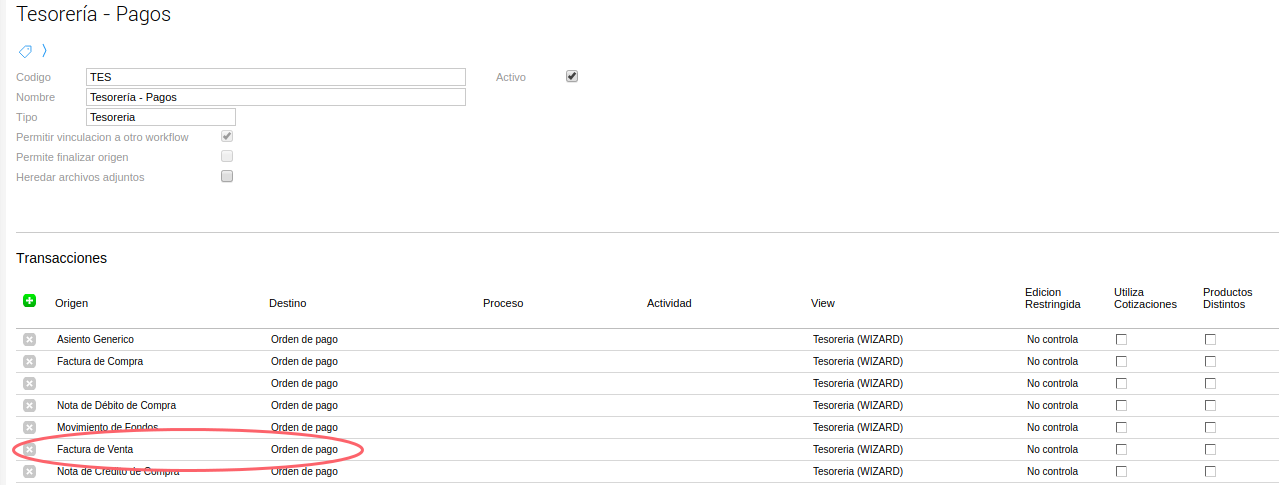Click the Nombre text field
Screen dimensions: 1279x485
pos(276,97)
